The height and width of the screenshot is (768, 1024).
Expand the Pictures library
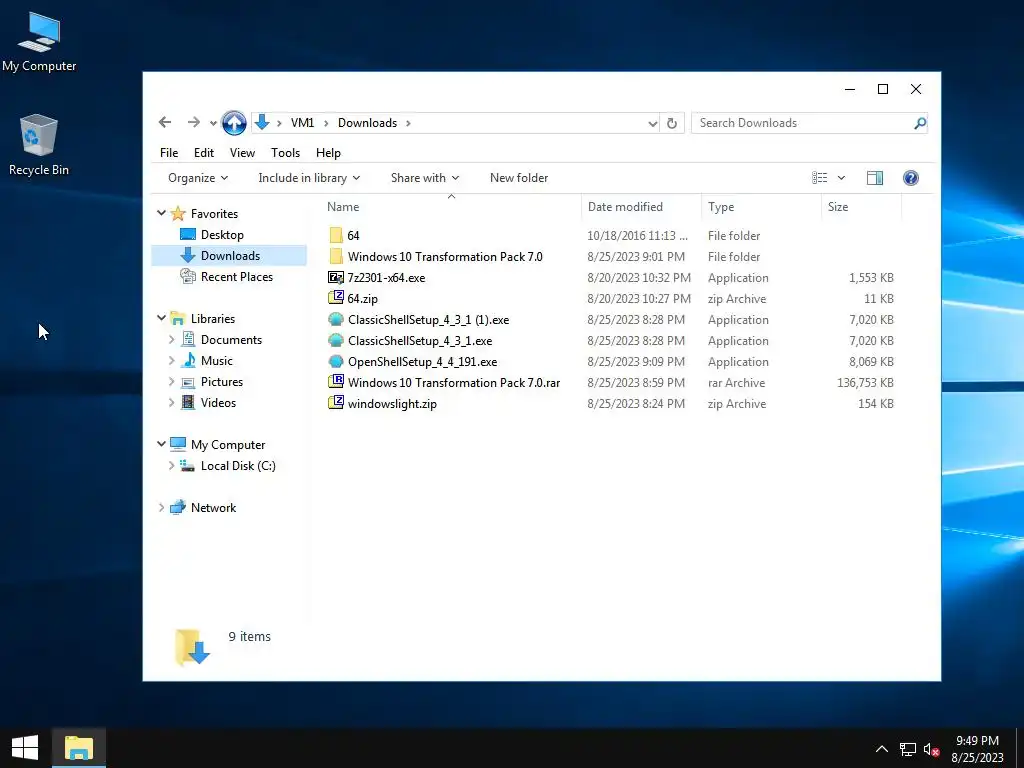[171, 381]
